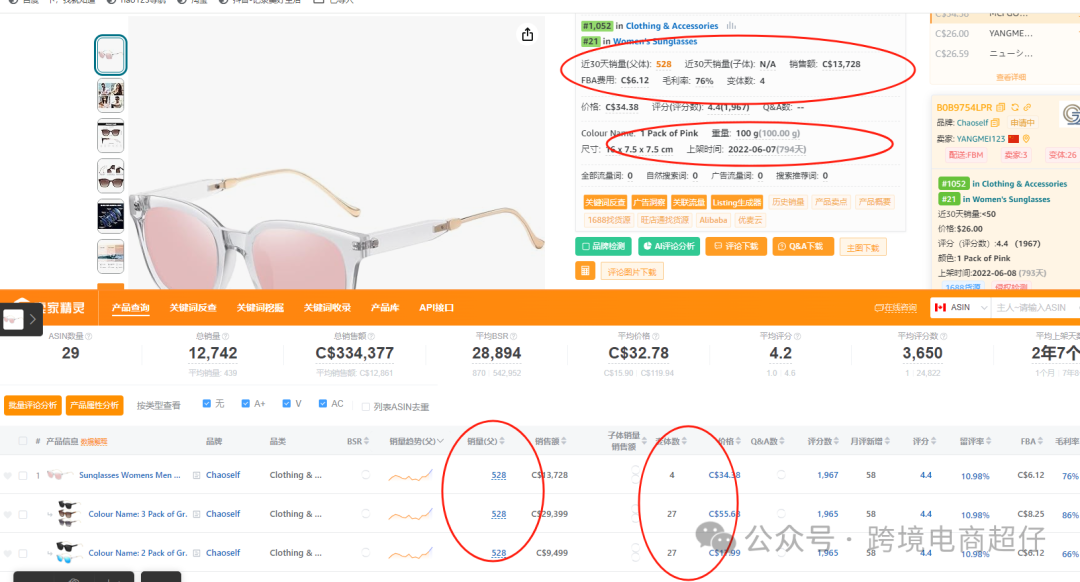Open sales trend sparkline in 2 Pack row
This screenshot has height=582, width=1080.
(410, 553)
